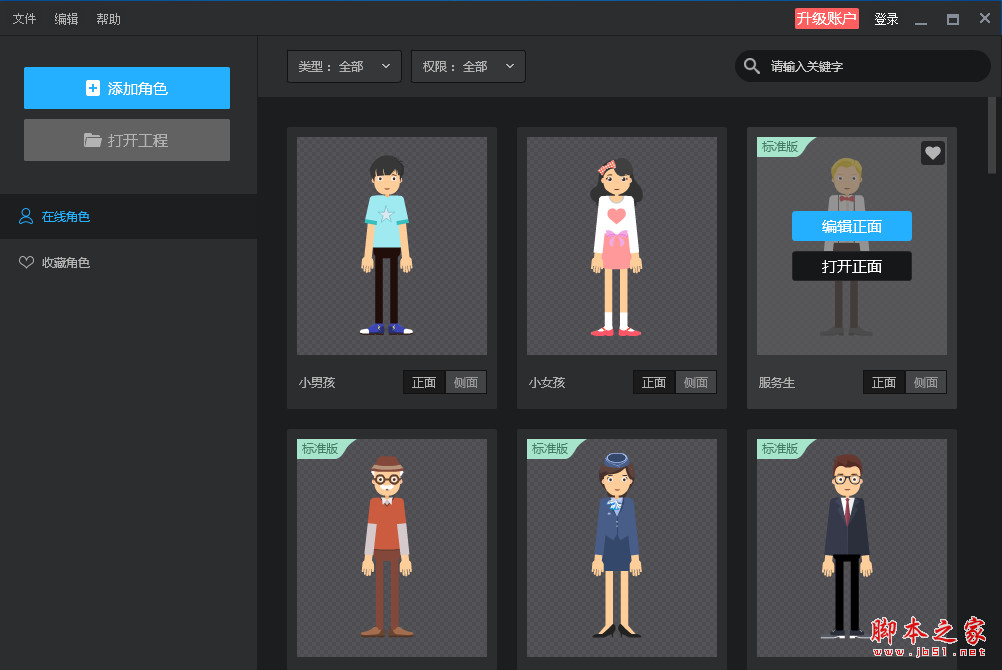
Task: Click the 登录 login link
Action: [x=886, y=19]
